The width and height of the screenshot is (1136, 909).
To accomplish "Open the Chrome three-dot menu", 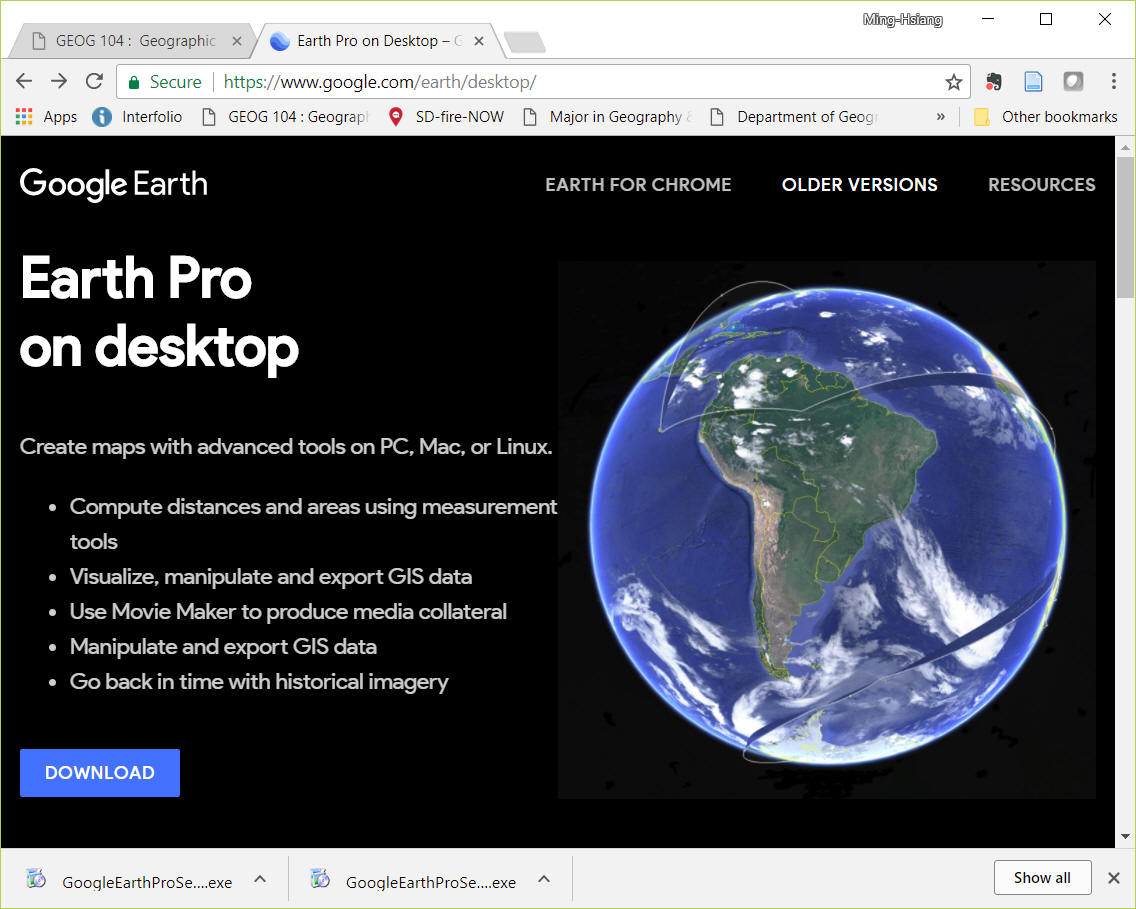I will tap(1114, 81).
